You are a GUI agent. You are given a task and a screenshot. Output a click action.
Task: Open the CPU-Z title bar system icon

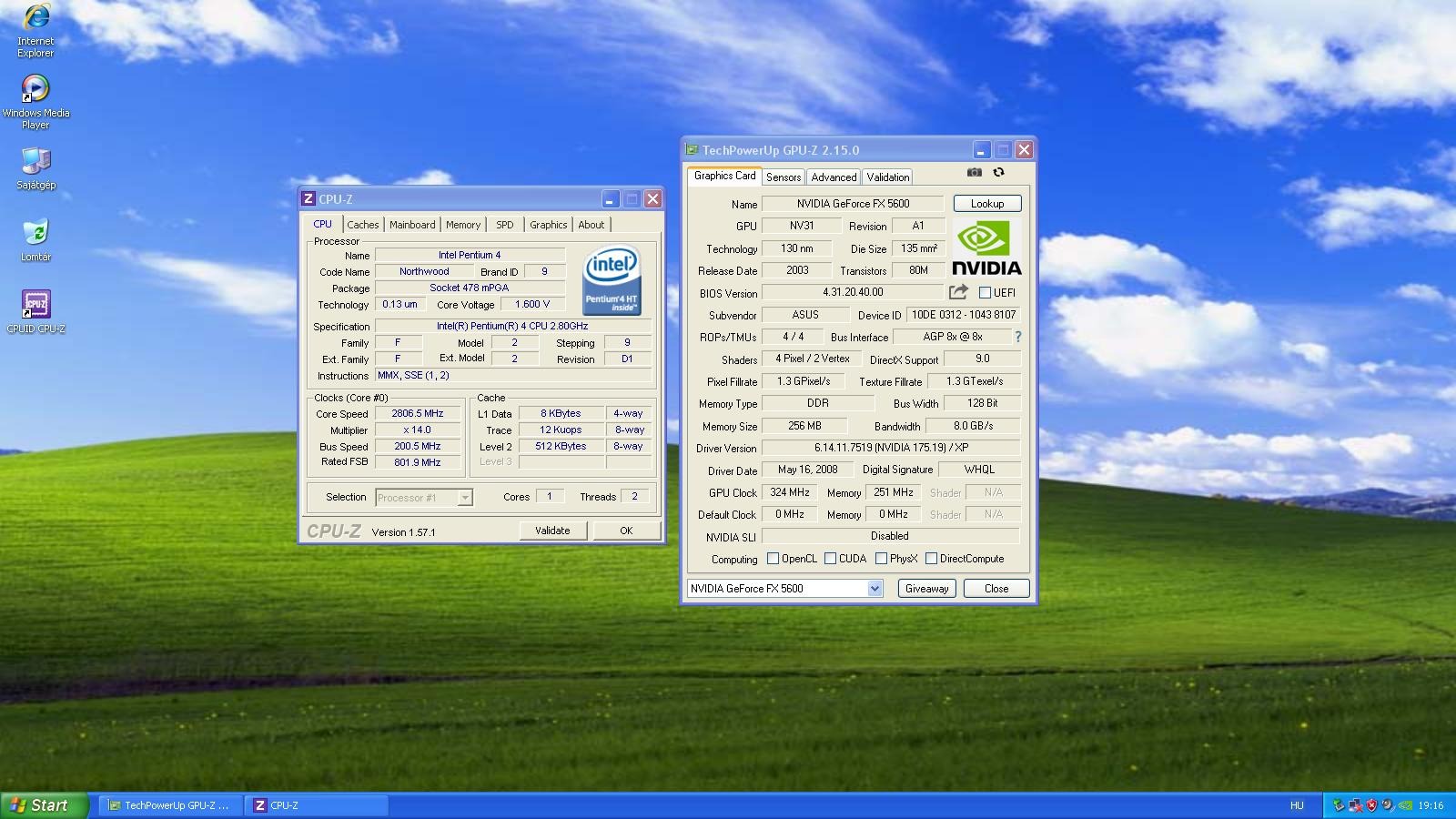308,199
